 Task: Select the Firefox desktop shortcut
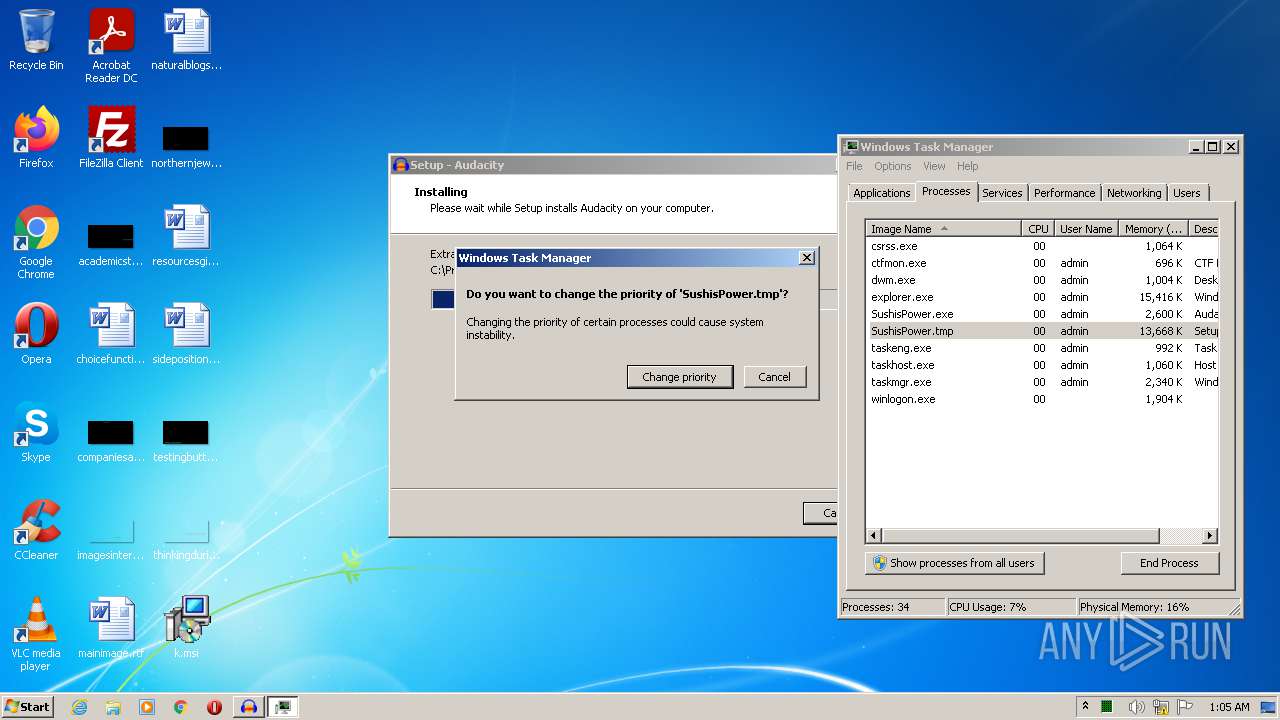[x=36, y=138]
